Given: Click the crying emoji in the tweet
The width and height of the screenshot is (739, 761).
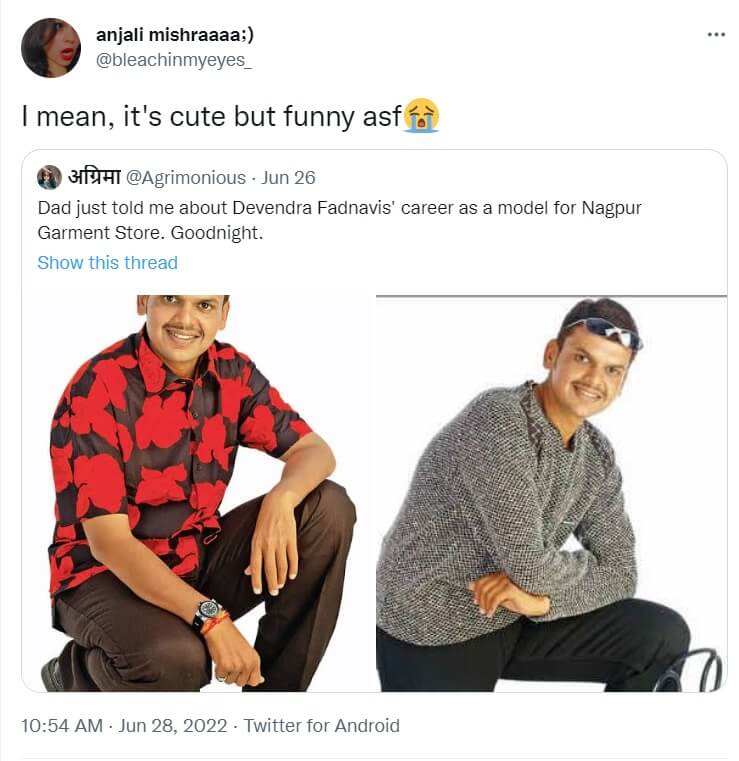Looking at the screenshot, I should (422, 117).
